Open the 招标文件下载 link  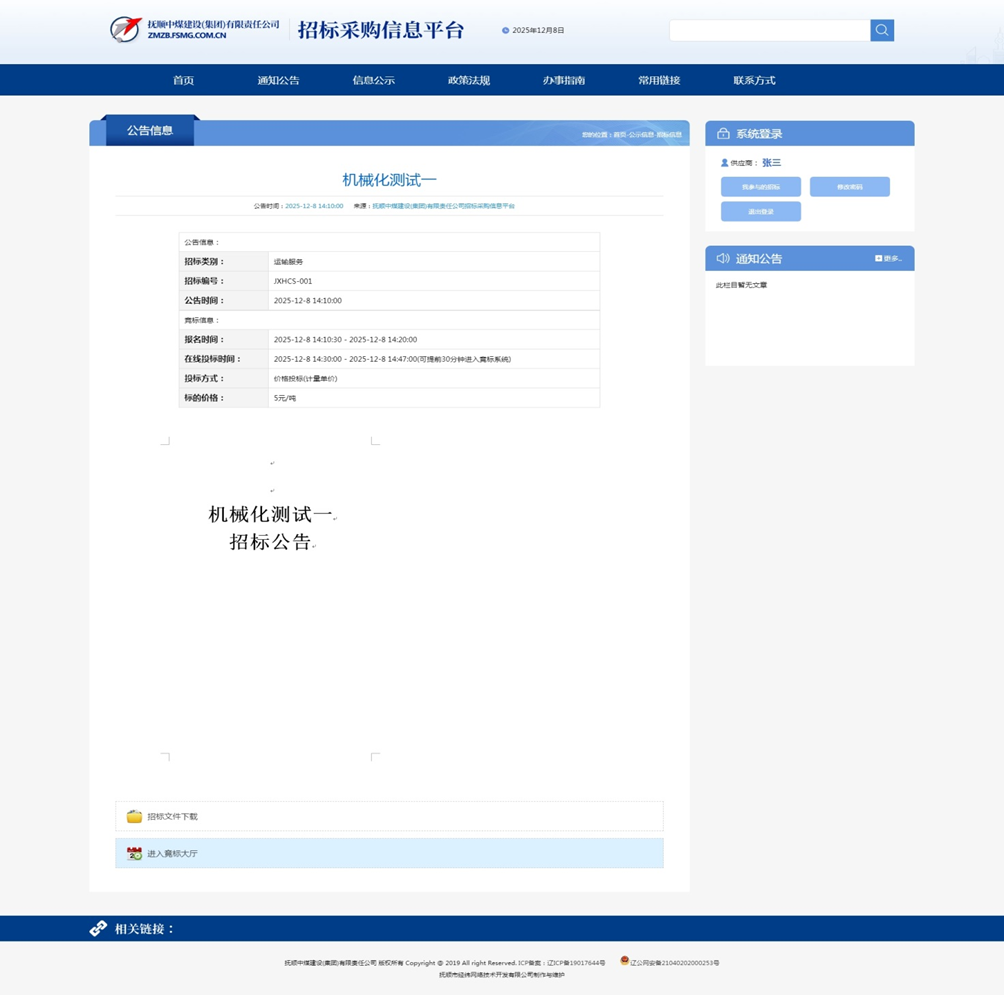(172, 816)
